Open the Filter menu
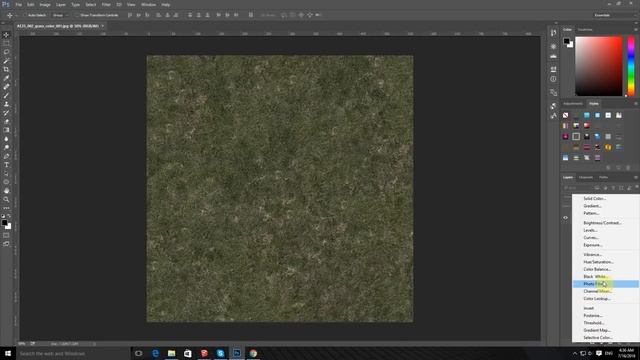 pyautogui.click(x=106, y=4)
